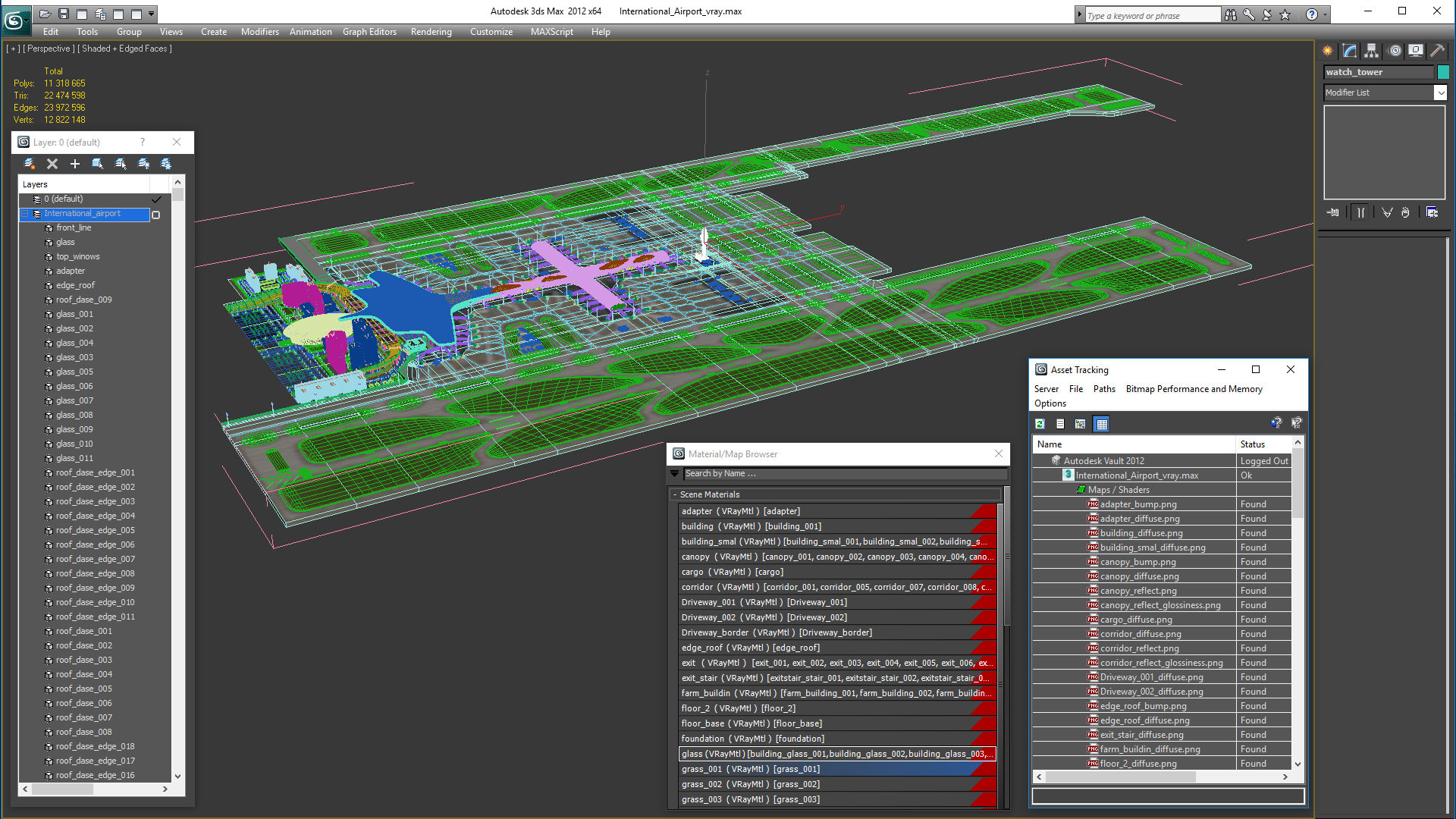Open Paths menu in Asset Tracking
The width and height of the screenshot is (1456, 819).
pyautogui.click(x=1104, y=389)
